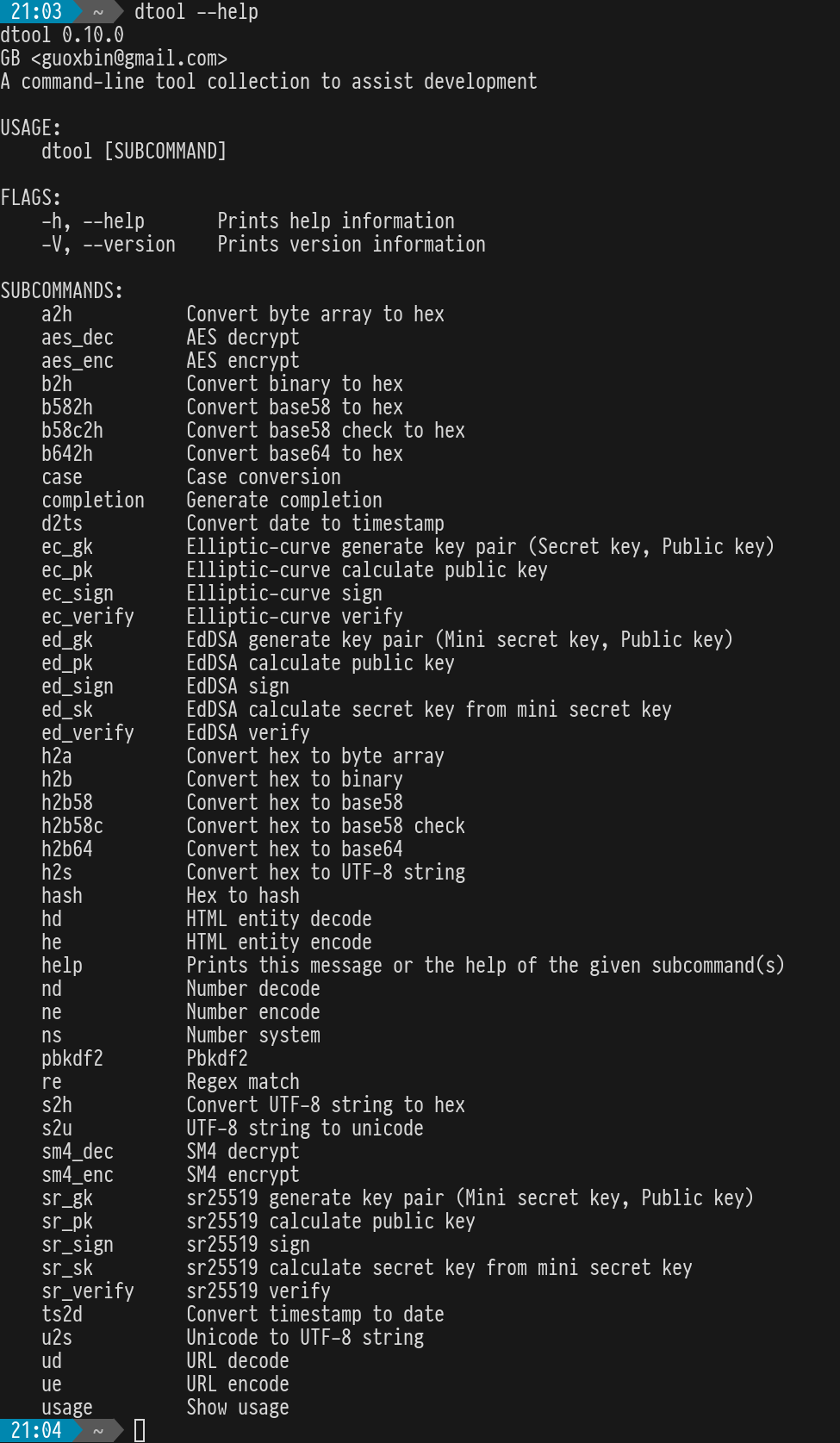Click the completion subcommand name
Screen dimensions: 840x1443
pyautogui.click(x=93, y=501)
